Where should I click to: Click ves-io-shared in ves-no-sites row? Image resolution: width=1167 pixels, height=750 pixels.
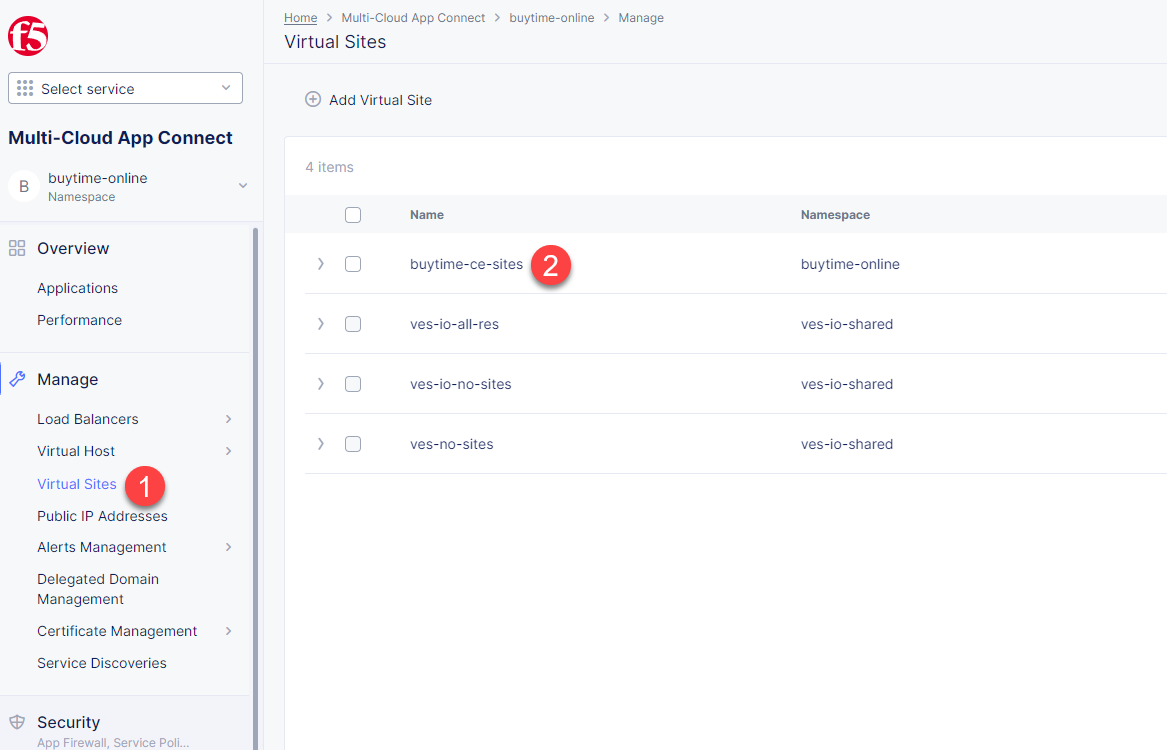point(847,443)
